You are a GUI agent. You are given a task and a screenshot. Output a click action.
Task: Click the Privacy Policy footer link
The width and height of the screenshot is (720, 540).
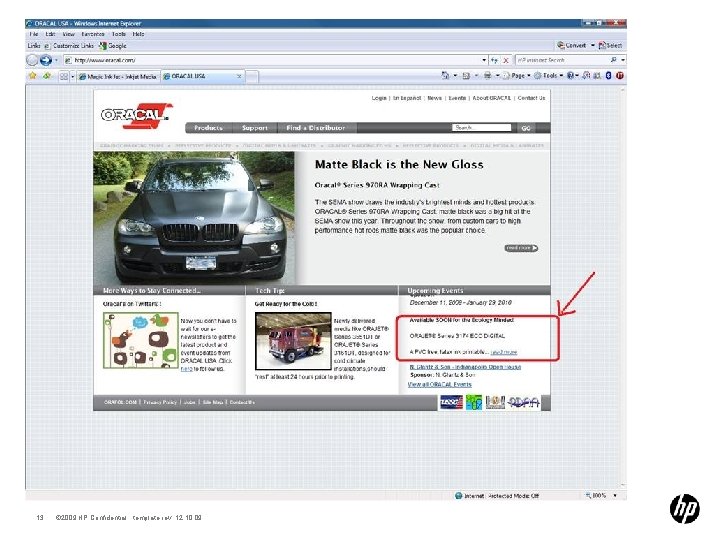(160, 402)
